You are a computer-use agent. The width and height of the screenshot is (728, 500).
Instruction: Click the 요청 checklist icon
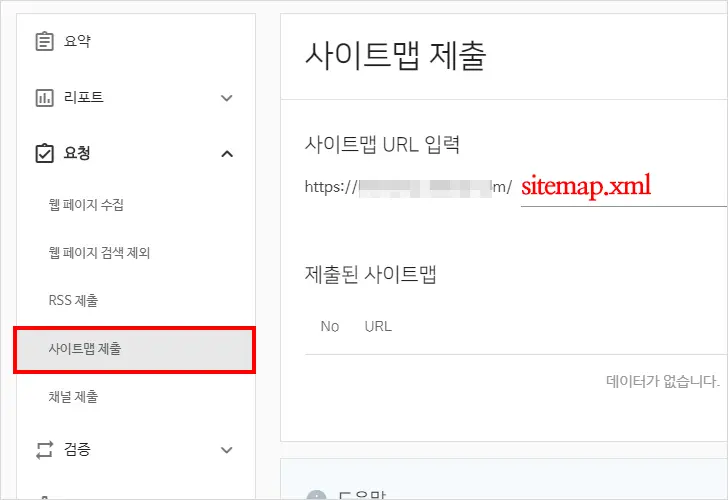coord(45,153)
